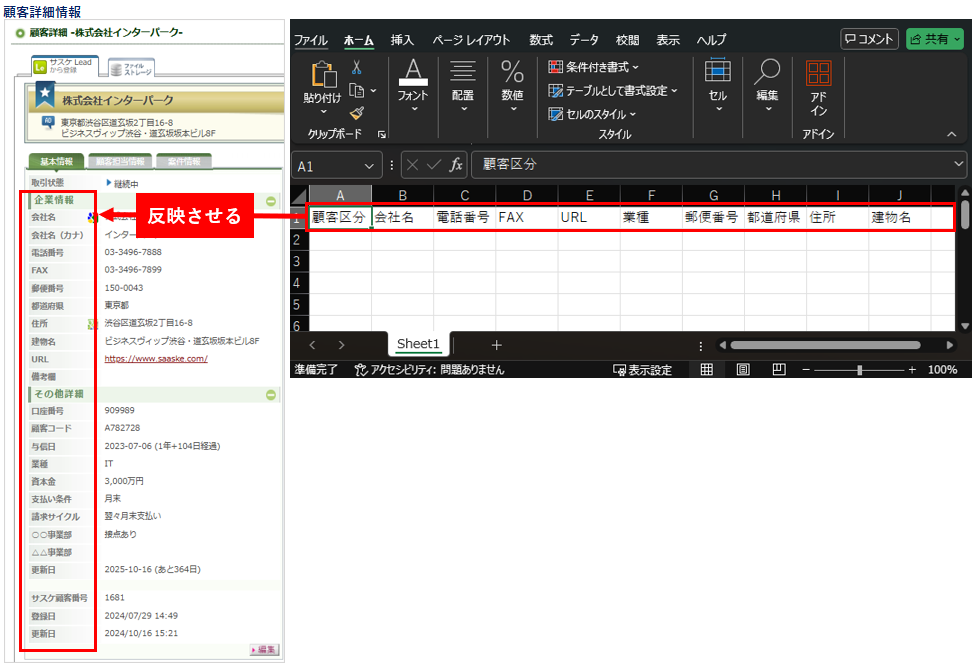Select cell H1 containing 都道府県
This screenshot has height=670, width=974.
pyautogui.click(x=775, y=217)
